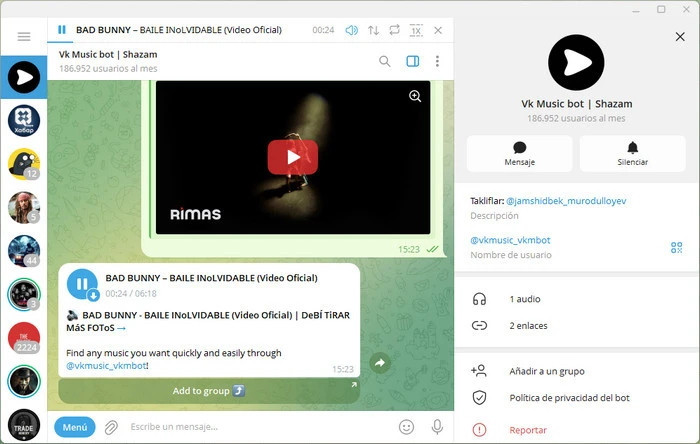Toggle the right info side panel icon

pyautogui.click(x=412, y=61)
